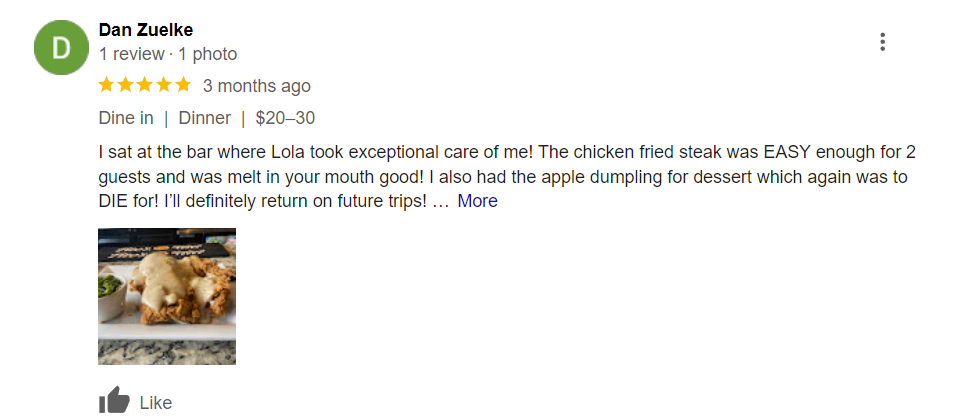Select the '3 months ago' timestamp
Viewport: 955px width, 420px height.
[257, 86]
